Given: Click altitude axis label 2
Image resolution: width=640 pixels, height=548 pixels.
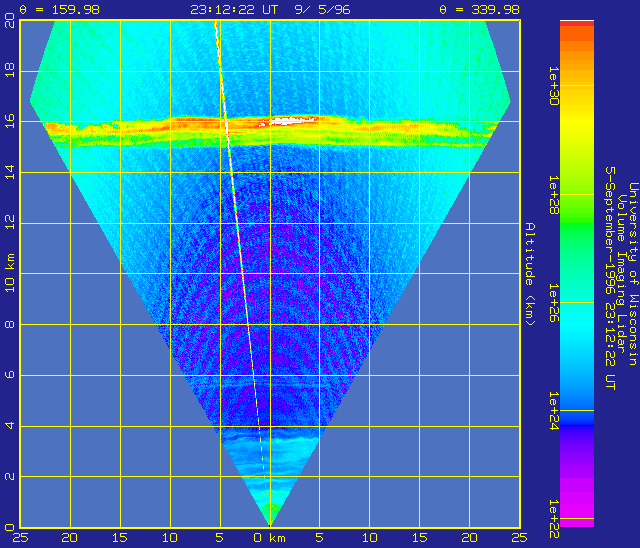Looking at the screenshot, I should (x=9, y=477).
